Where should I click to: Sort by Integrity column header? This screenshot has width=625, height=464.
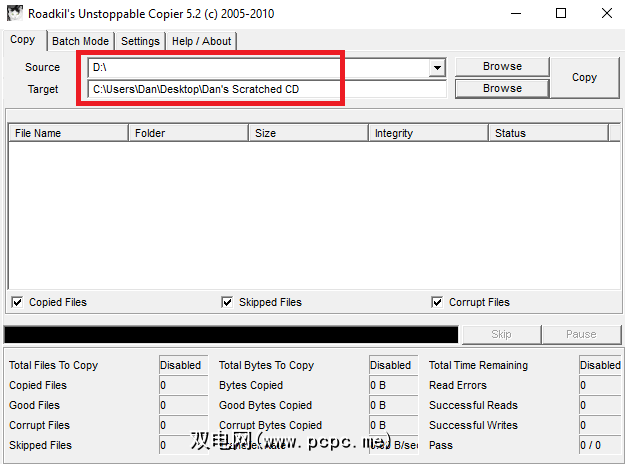coord(428,133)
